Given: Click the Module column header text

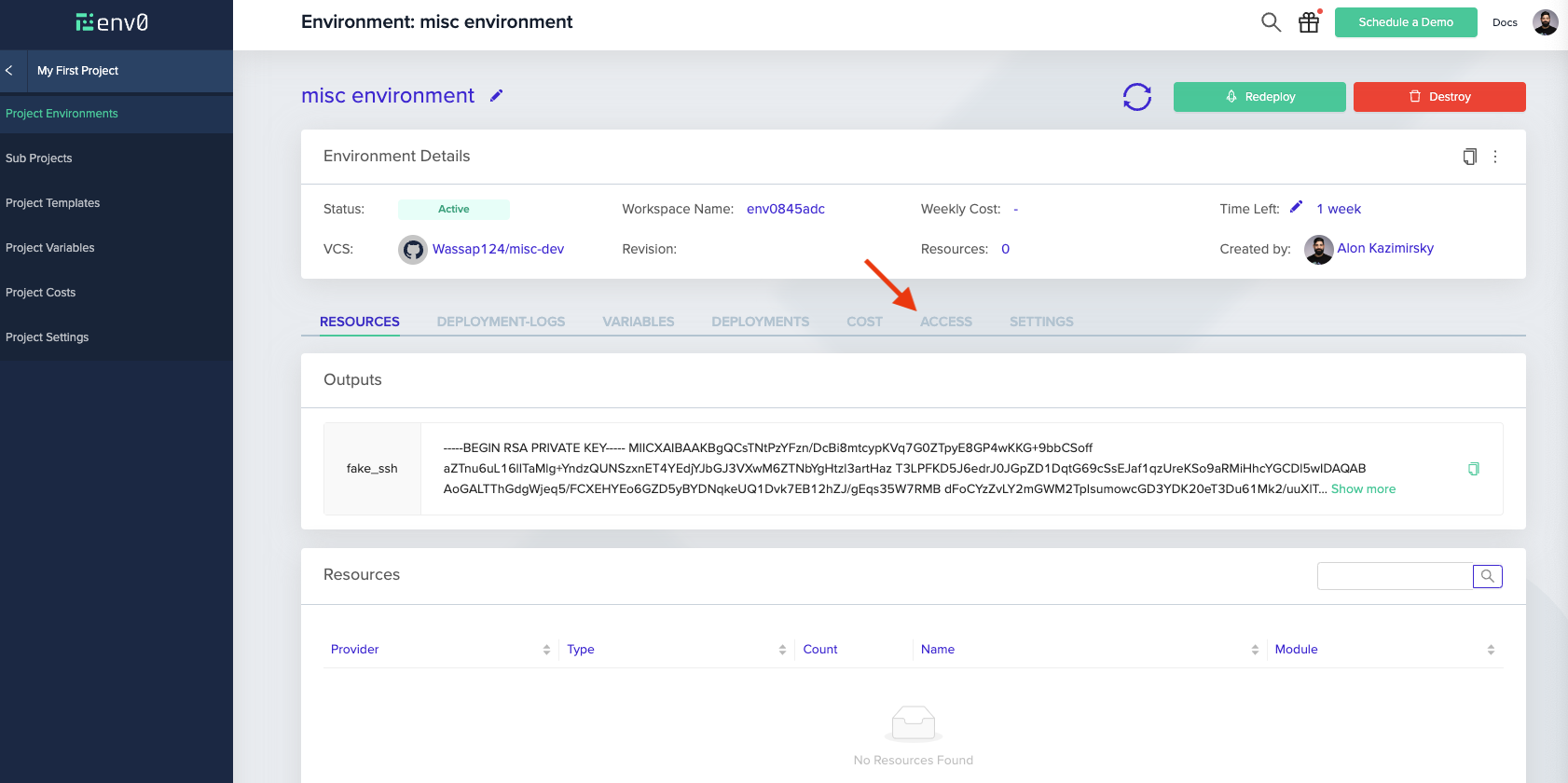Looking at the screenshot, I should point(1297,650).
